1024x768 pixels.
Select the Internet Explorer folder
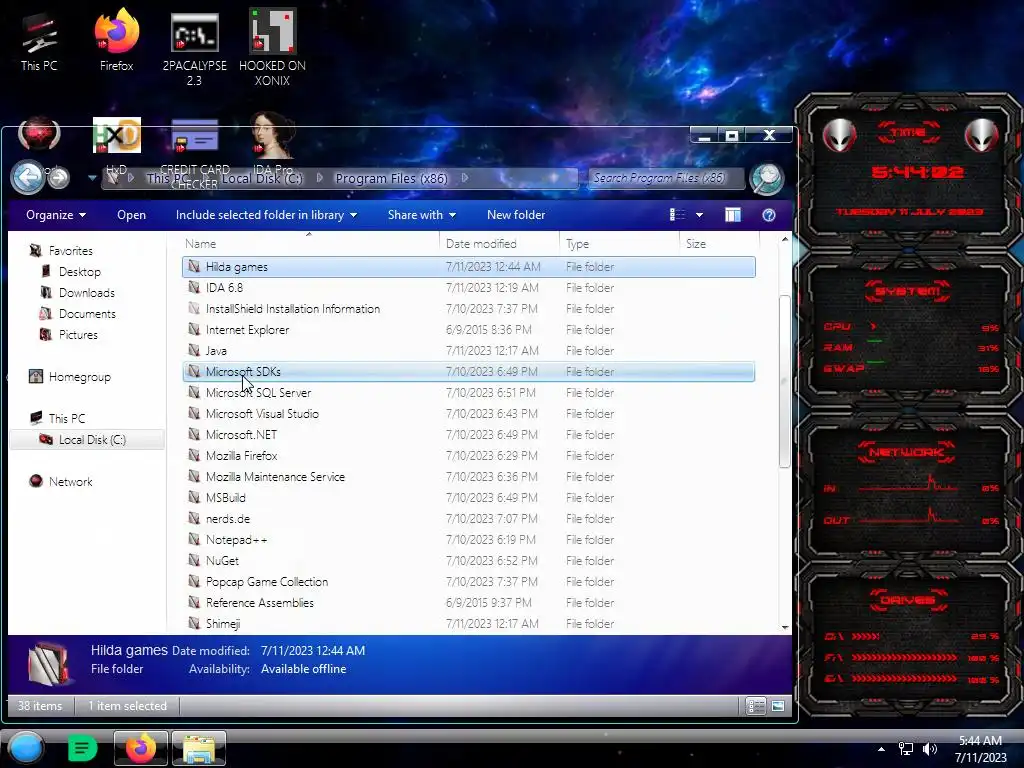click(469, 330)
